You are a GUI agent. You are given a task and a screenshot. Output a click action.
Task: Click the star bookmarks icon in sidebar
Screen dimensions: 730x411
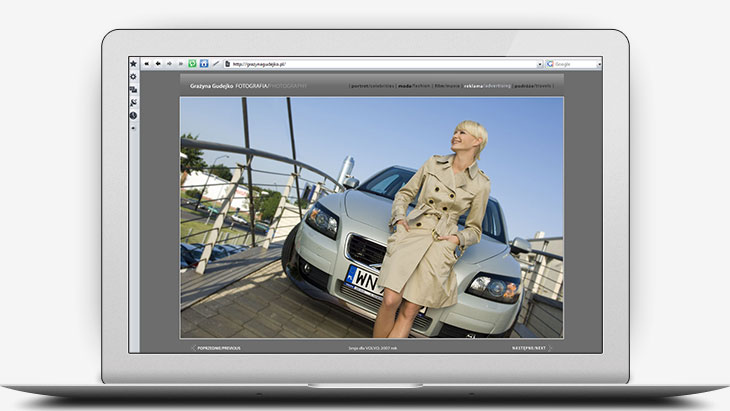click(133, 63)
